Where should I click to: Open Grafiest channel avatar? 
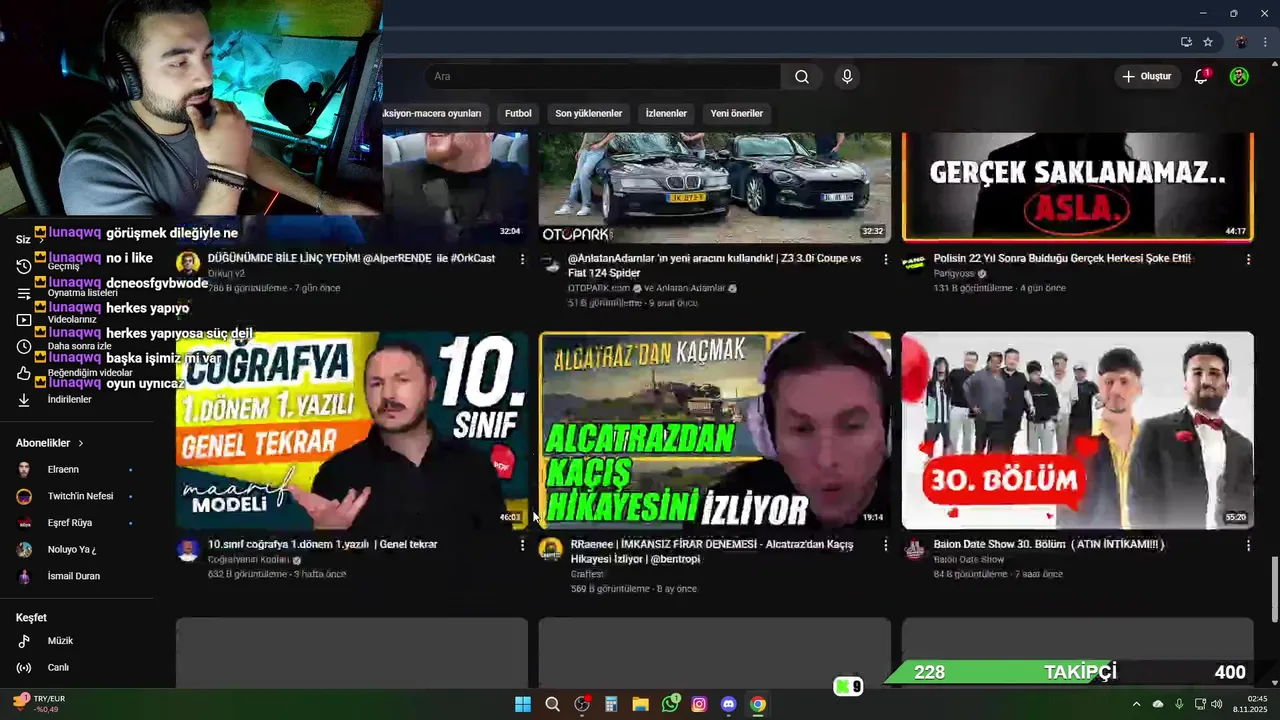(551, 550)
